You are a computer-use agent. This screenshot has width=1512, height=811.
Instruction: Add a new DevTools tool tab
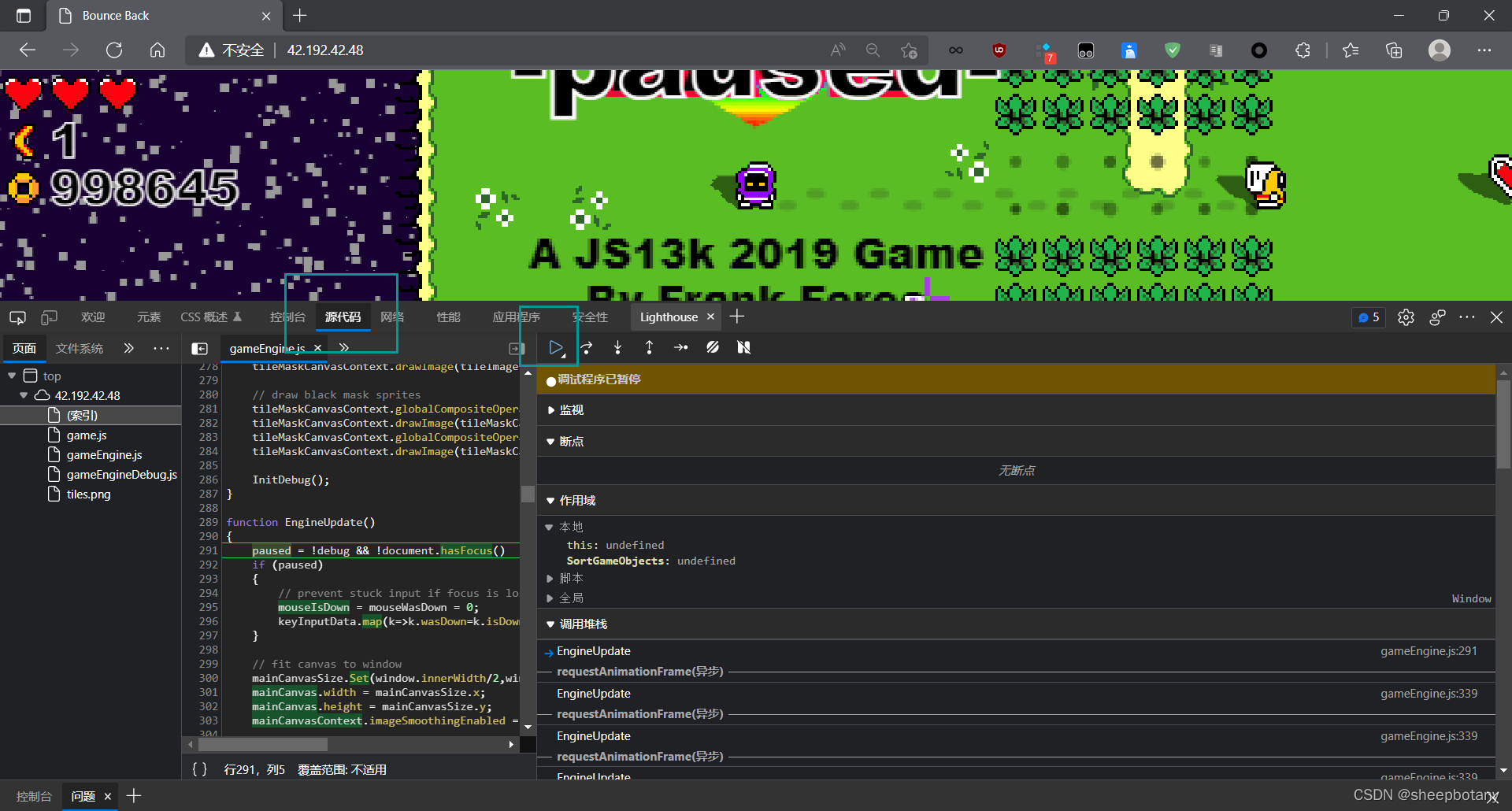tap(737, 317)
